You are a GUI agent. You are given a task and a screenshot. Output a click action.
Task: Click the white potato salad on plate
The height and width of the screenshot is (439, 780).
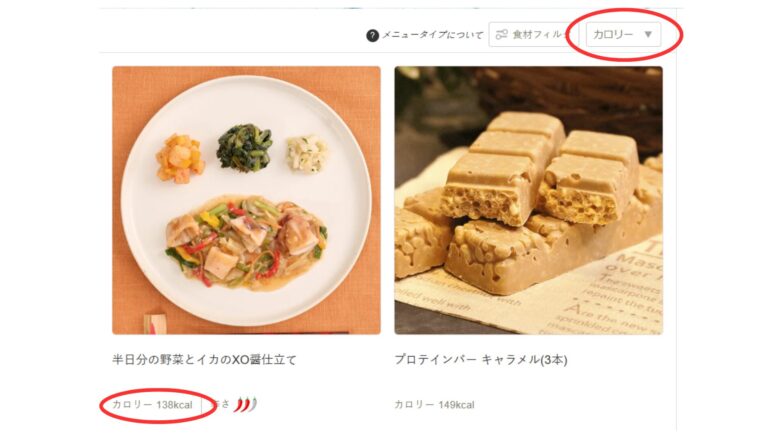pyautogui.click(x=307, y=154)
